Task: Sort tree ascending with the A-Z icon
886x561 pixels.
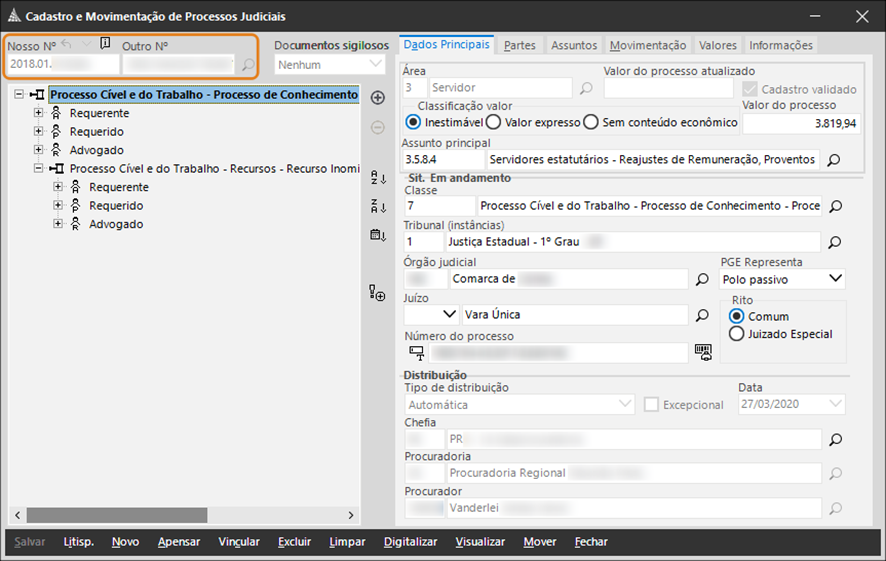Action: click(377, 178)
